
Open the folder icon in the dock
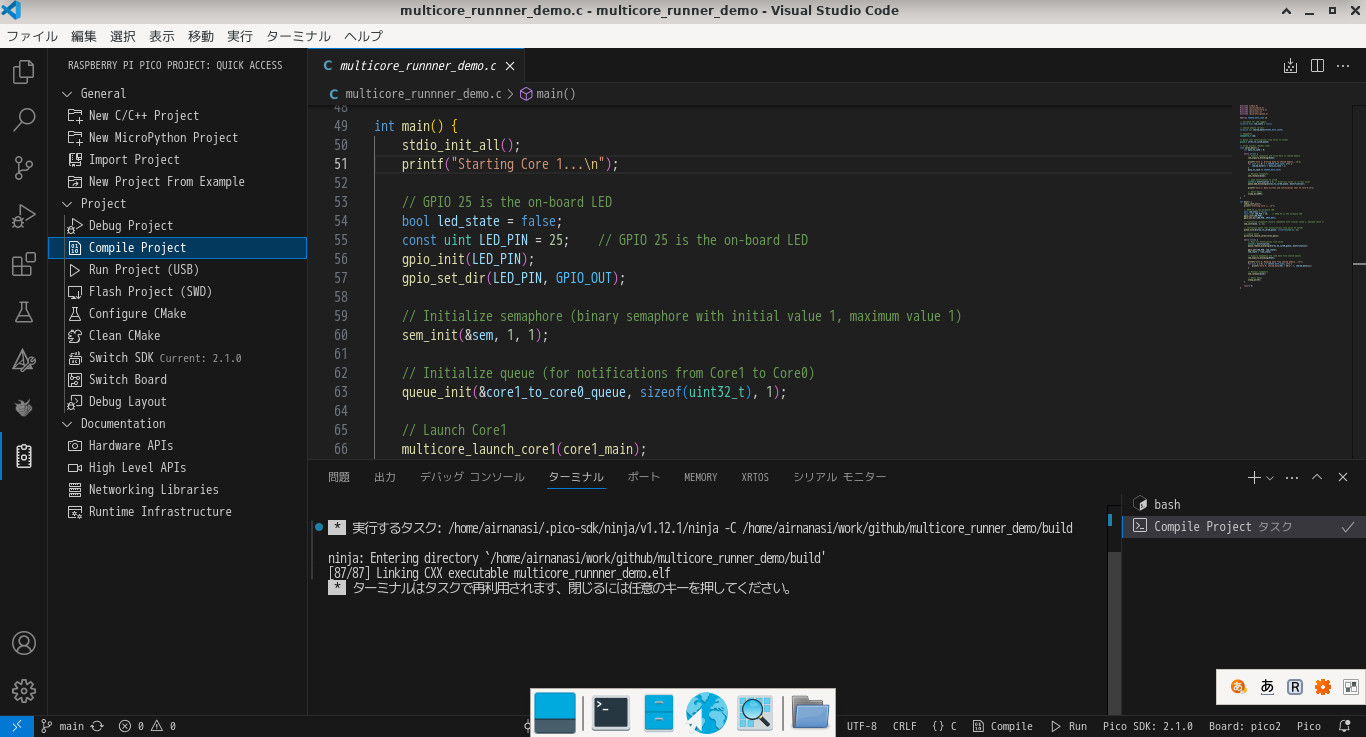click(811, 712)
